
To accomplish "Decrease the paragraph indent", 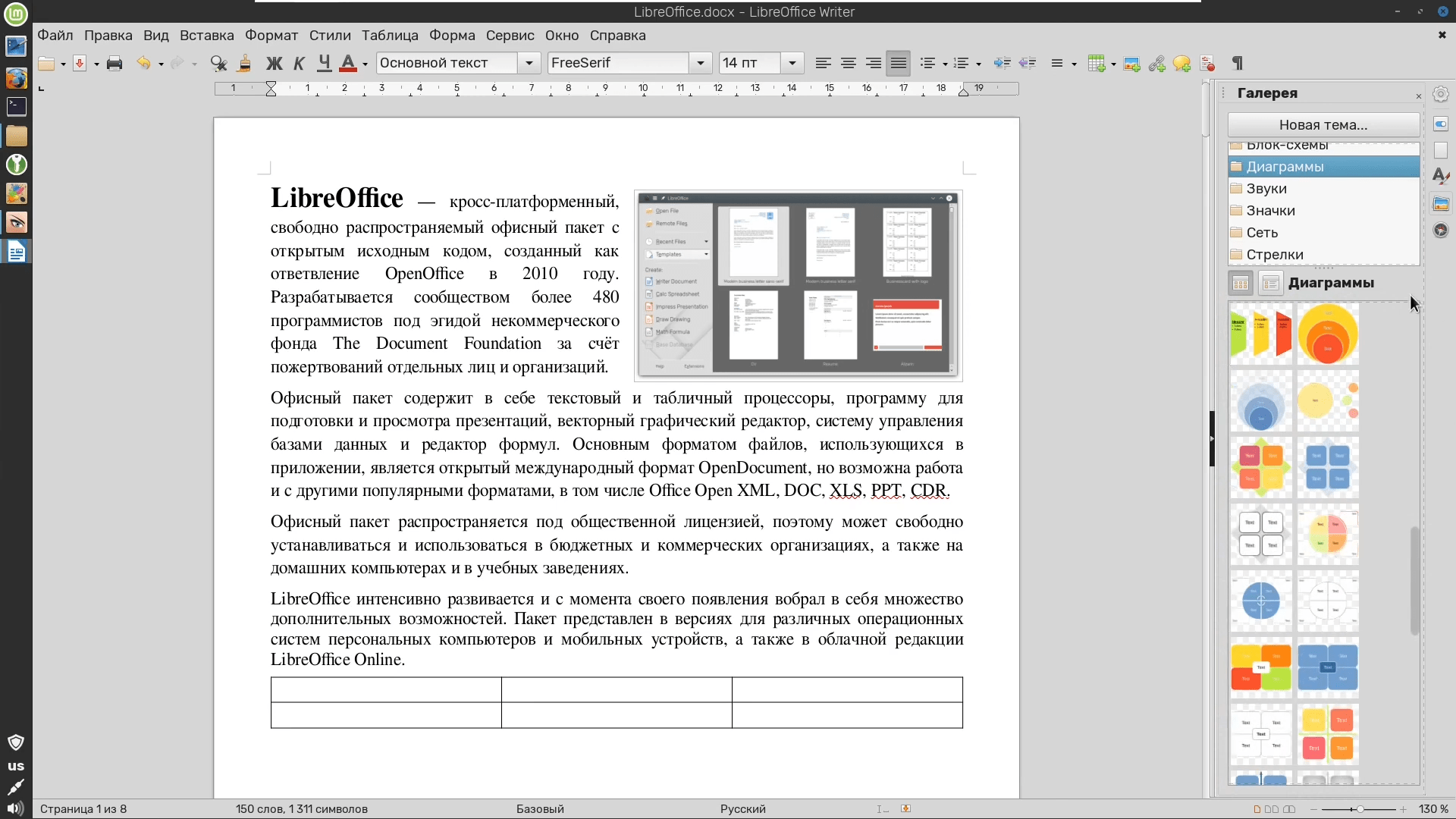I will (1028, 64).
